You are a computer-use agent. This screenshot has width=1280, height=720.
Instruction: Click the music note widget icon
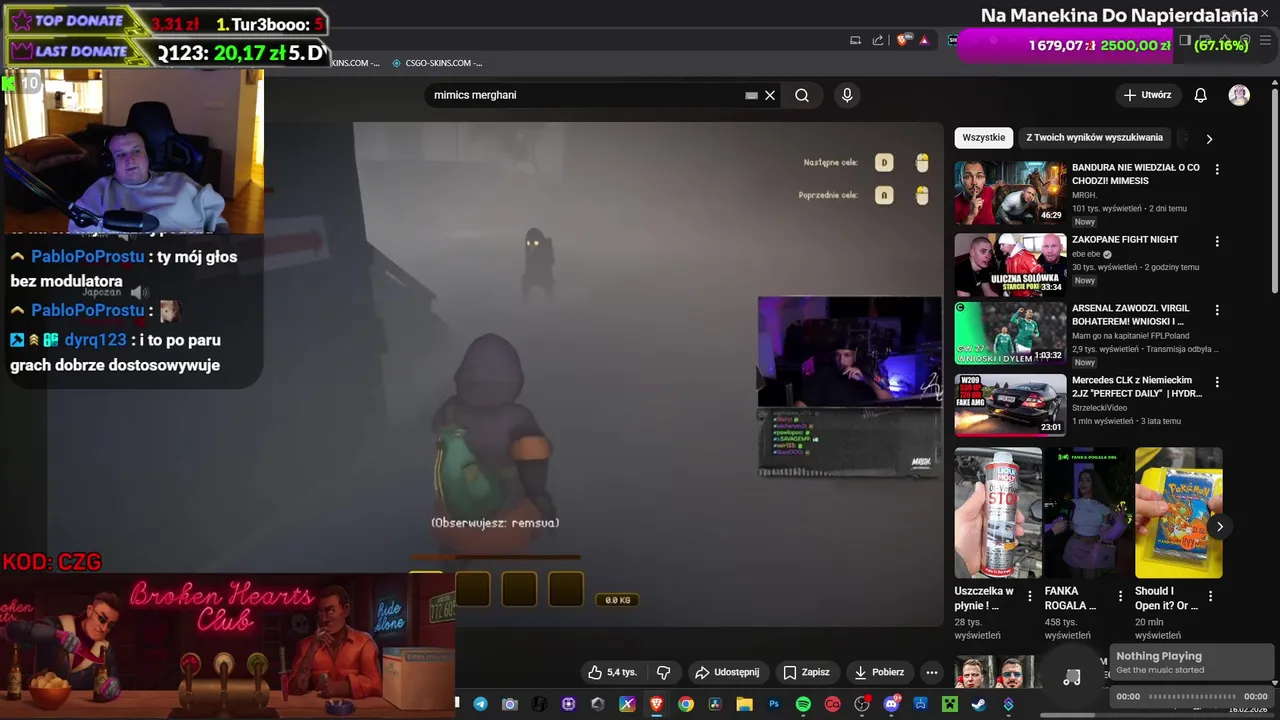1071,677
